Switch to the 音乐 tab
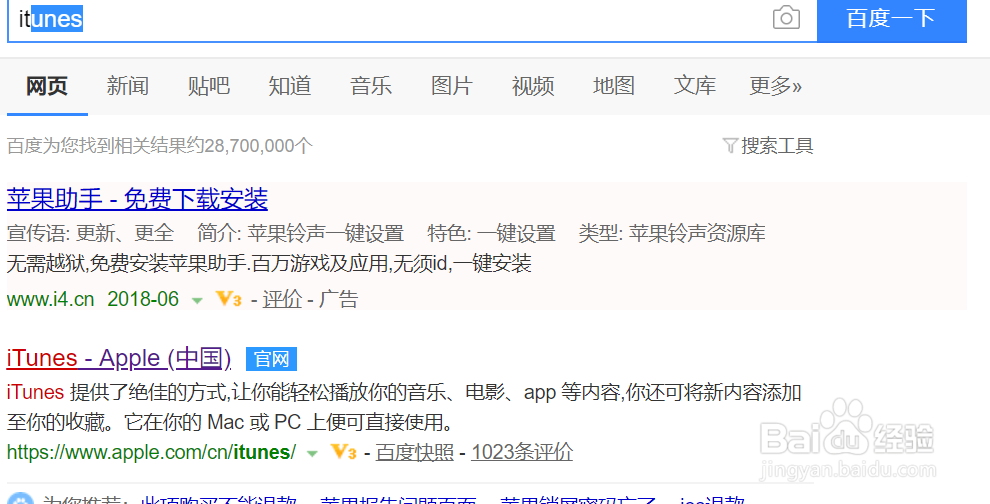990x504 pixels. coord(371,86)
